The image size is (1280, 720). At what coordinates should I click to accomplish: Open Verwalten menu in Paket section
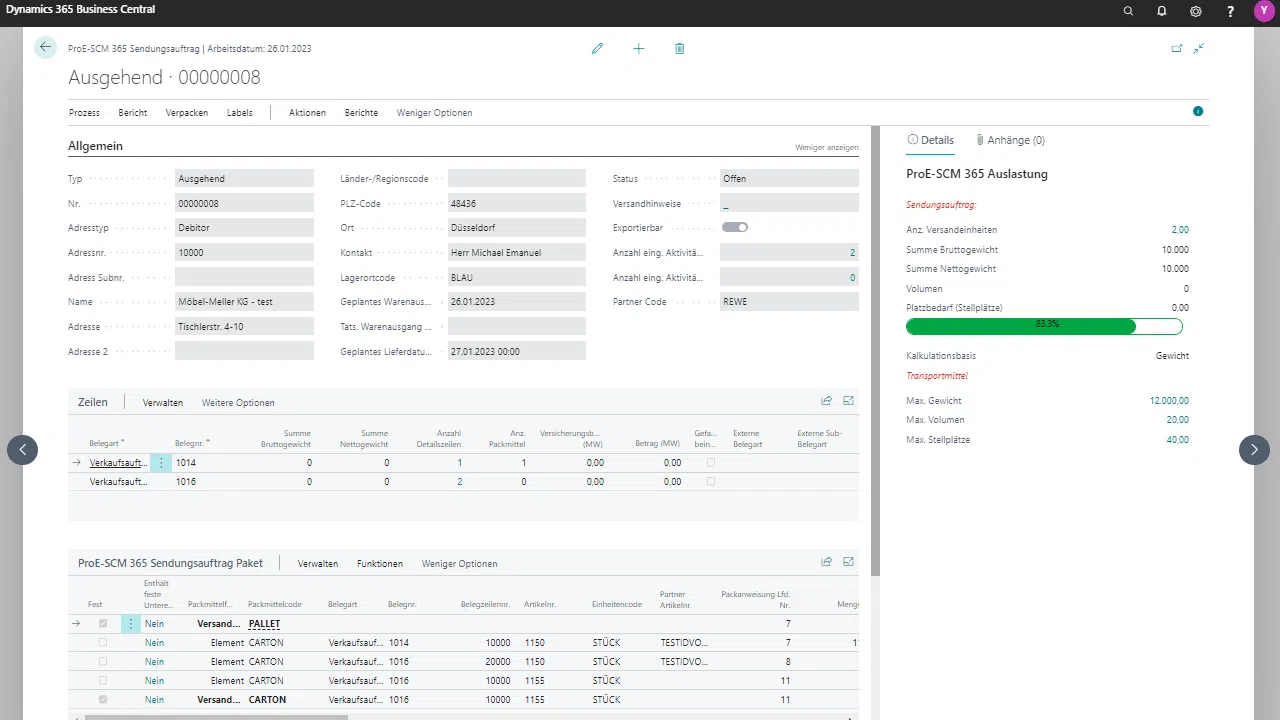click(x=318, y=564)
